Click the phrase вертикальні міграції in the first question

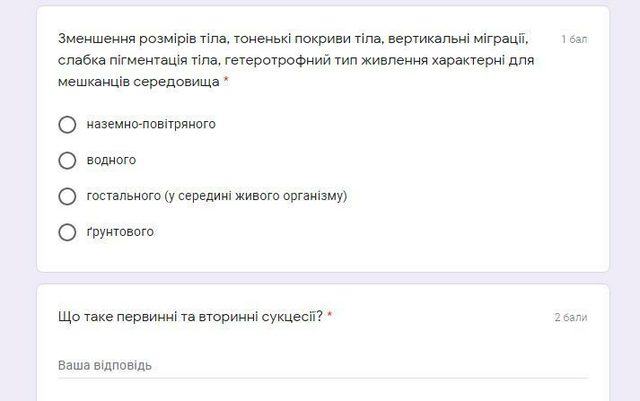[x=456, y=39]
